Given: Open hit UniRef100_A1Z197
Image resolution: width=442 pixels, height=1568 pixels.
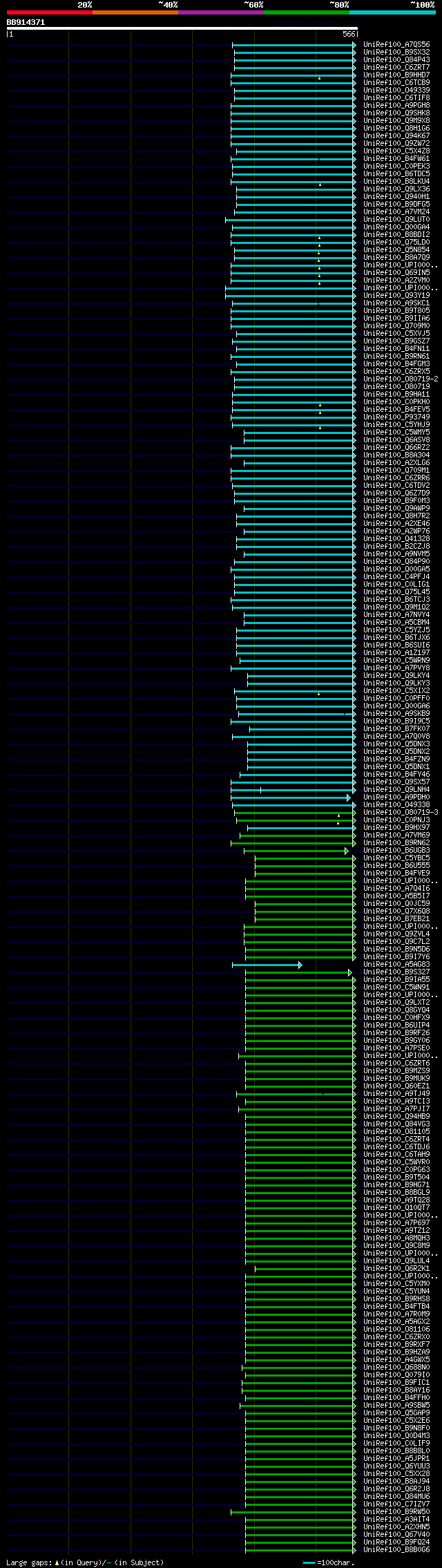Looking at the screenshot, I should tap(396, 653).
